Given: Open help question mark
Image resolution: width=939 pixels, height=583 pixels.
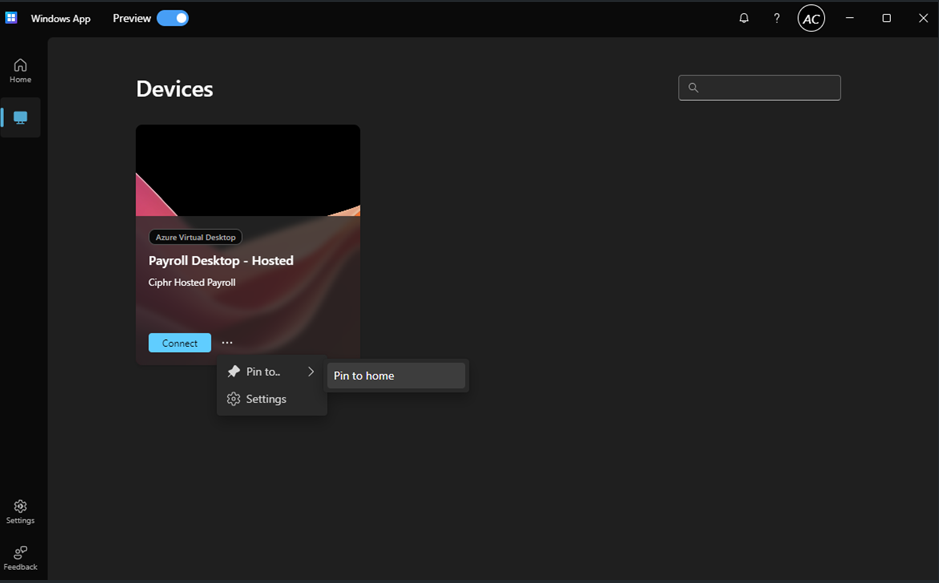Looking at the screenshot, I should [777, 18].
